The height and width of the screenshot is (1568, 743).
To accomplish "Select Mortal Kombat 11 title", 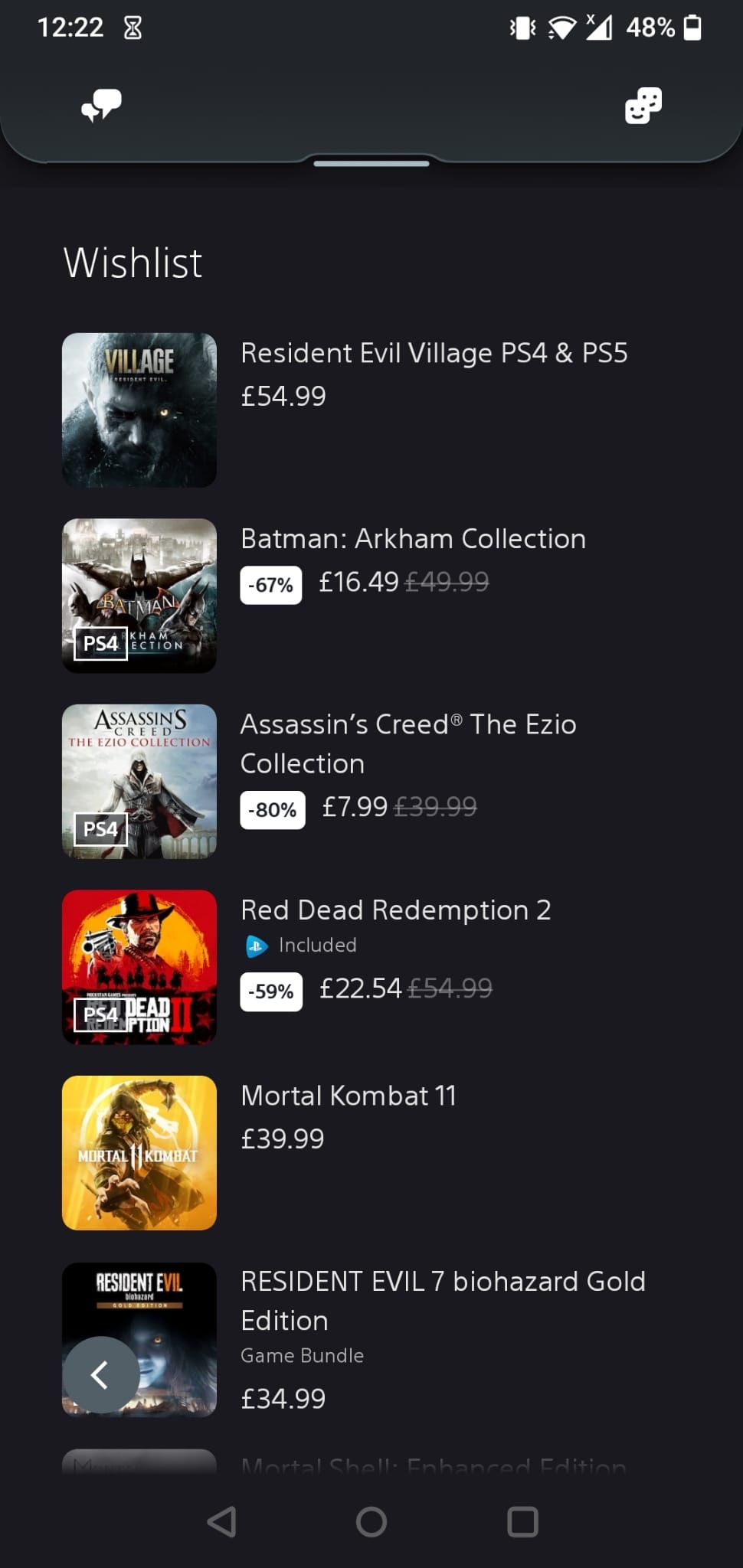I will (x=349, y=1096).
